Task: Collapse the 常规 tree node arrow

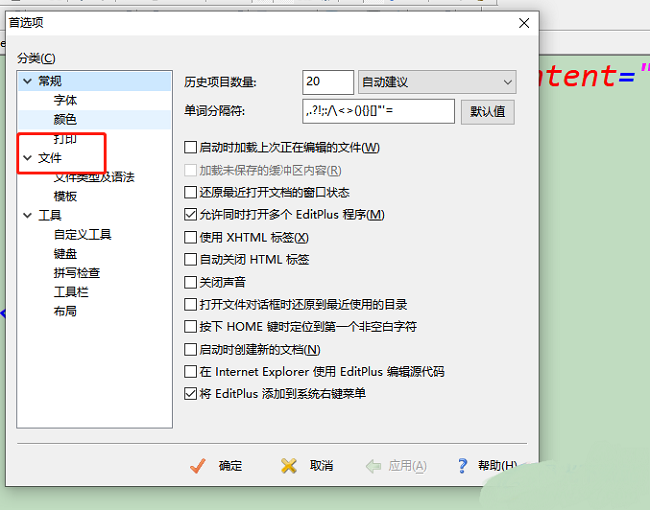Action: [28, 81]
